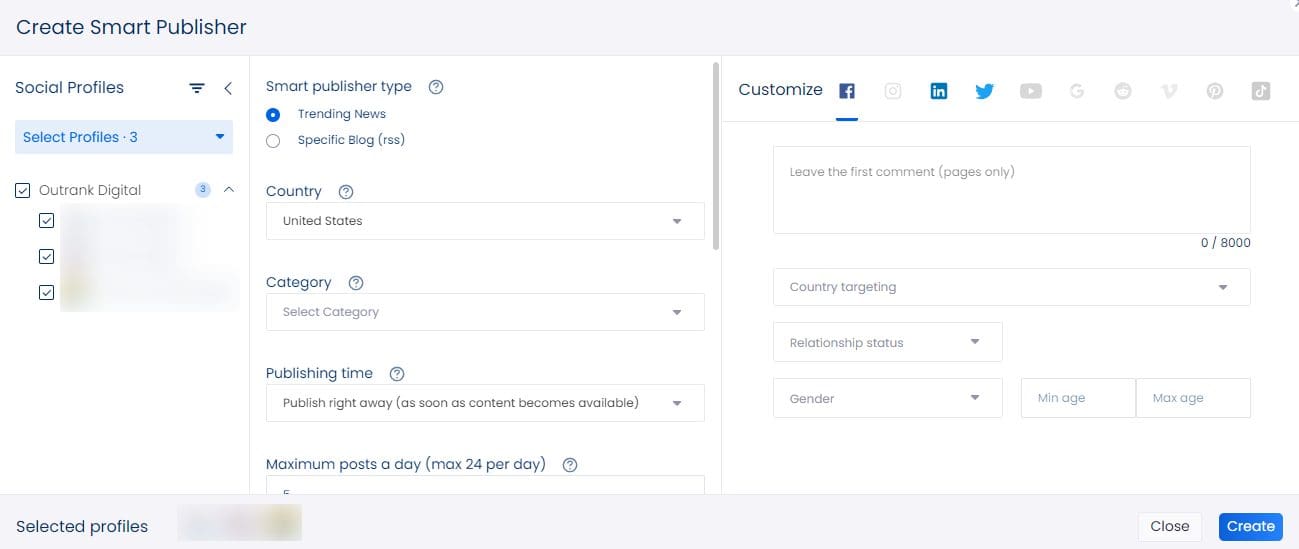Viewport: 1299px width, 549px height.
Task: Open the Publishing time dropdown
Action: tap(485, 403)
